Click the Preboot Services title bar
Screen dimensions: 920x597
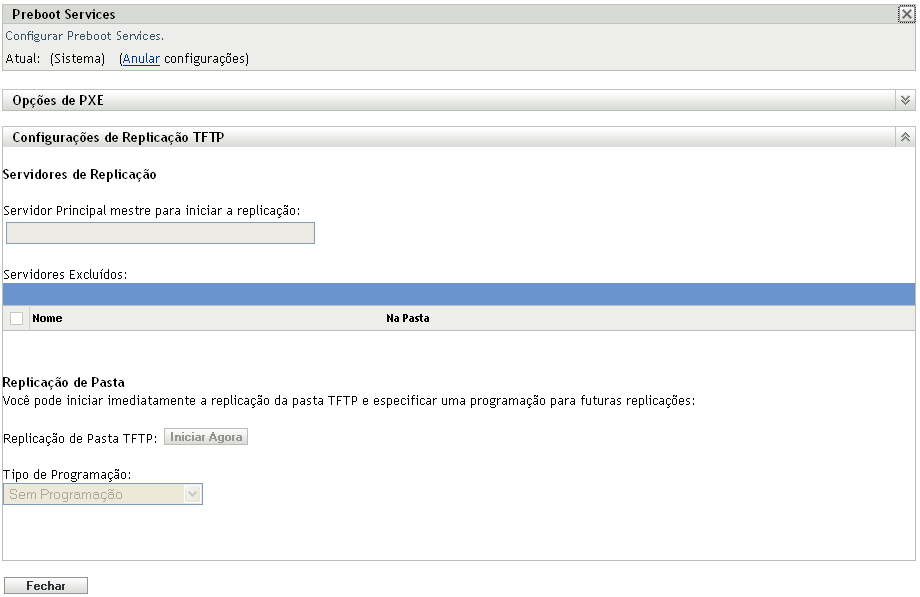[x=65, y=14]
